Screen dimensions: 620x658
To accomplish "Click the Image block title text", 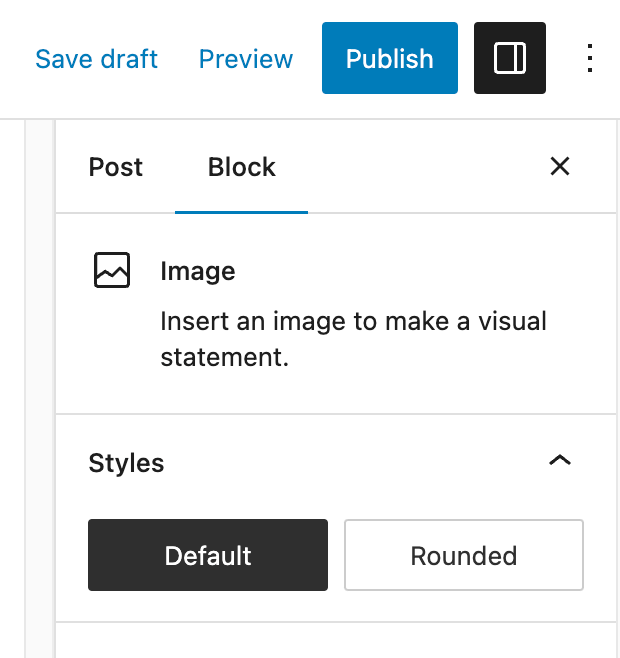I will (198, 271).
